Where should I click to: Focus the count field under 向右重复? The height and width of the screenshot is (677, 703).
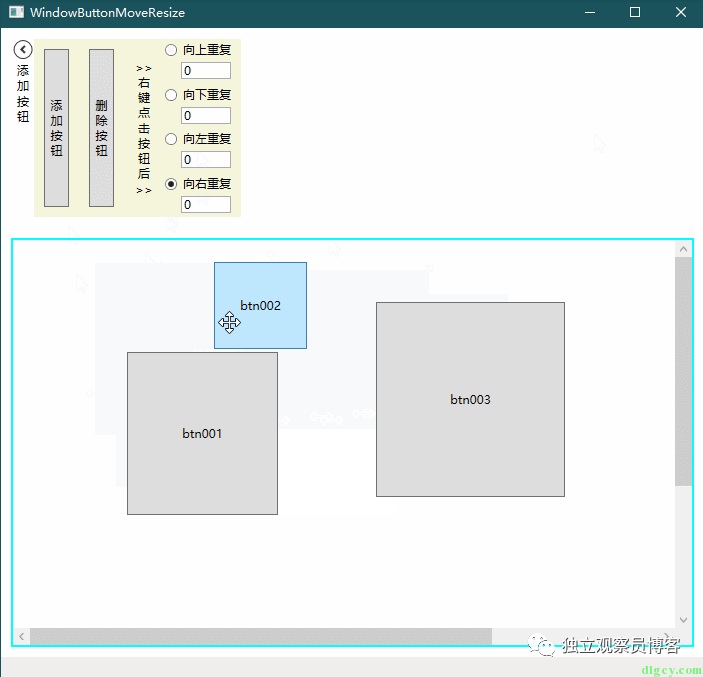pyautogui.click(x=206, y=204)
